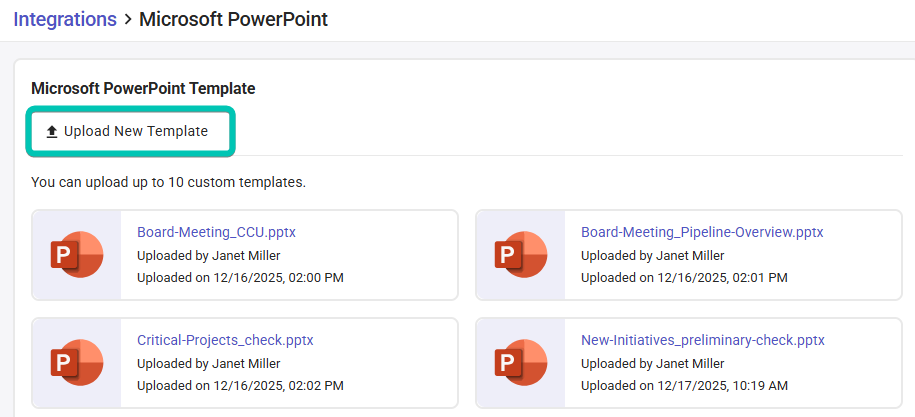Click upload date 12/17/2025, 10:19 AM
915x417 pixels.
tap(684, 385)
